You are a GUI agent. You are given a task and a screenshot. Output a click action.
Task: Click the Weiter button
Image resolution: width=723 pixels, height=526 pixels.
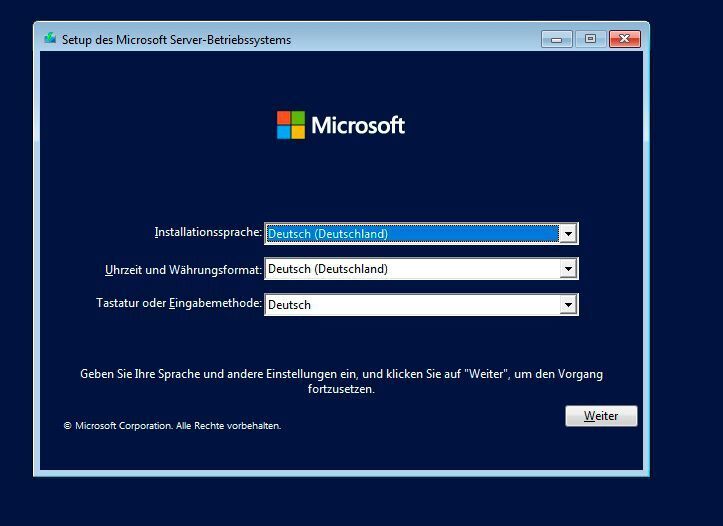click(601, 416)
